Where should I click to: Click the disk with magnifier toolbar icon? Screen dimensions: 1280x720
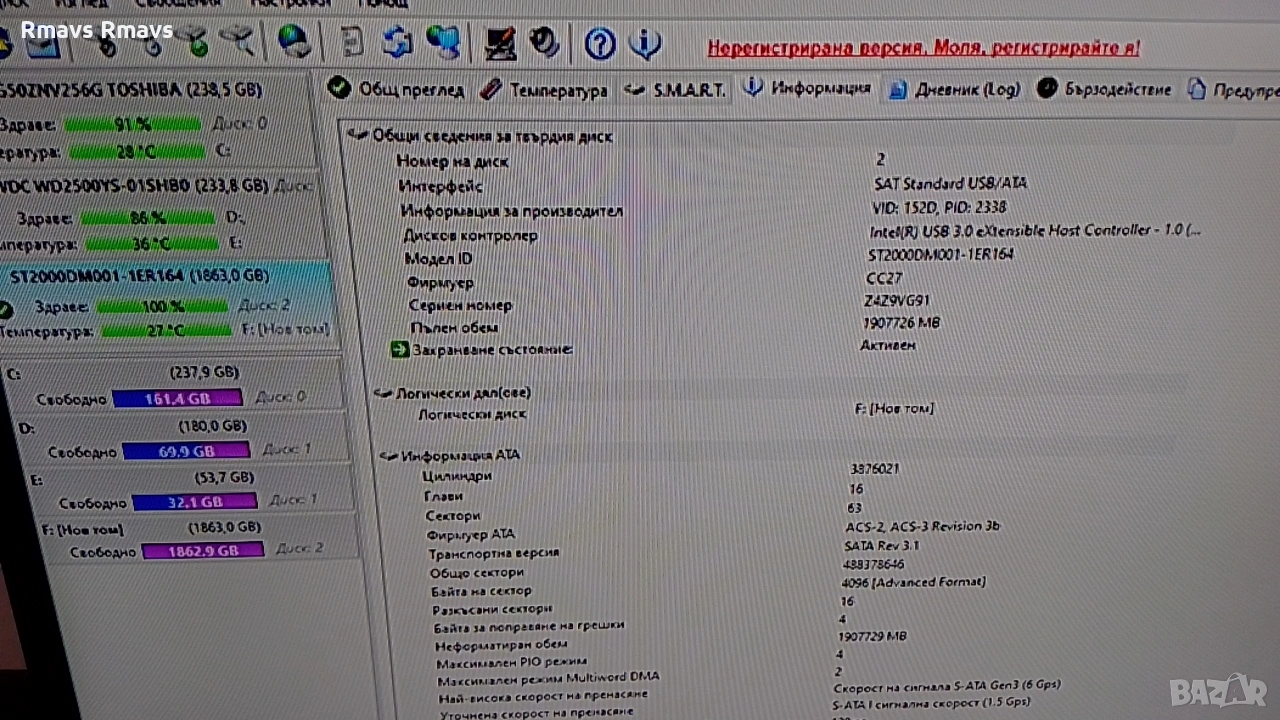point(237,42)
